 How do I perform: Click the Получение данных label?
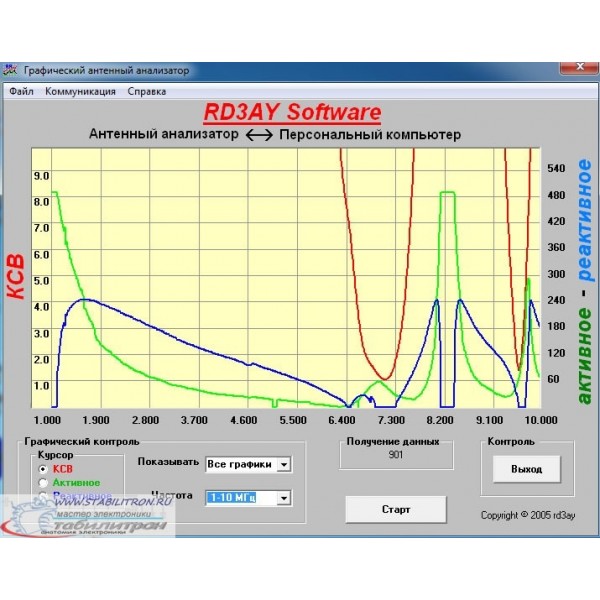(x=393, y=442)
